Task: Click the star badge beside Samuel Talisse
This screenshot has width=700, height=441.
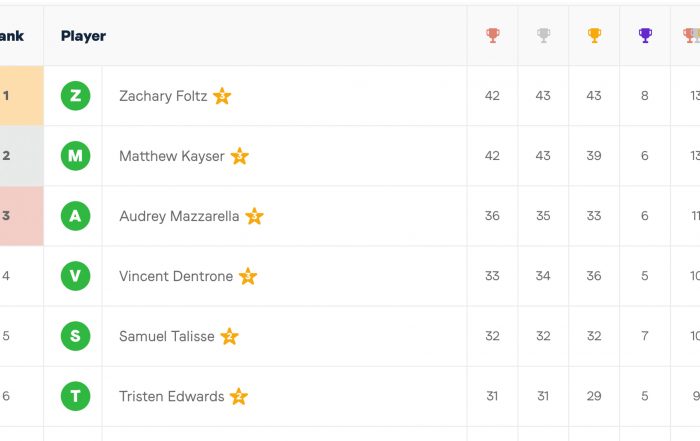Action: (x=229, y=336)
